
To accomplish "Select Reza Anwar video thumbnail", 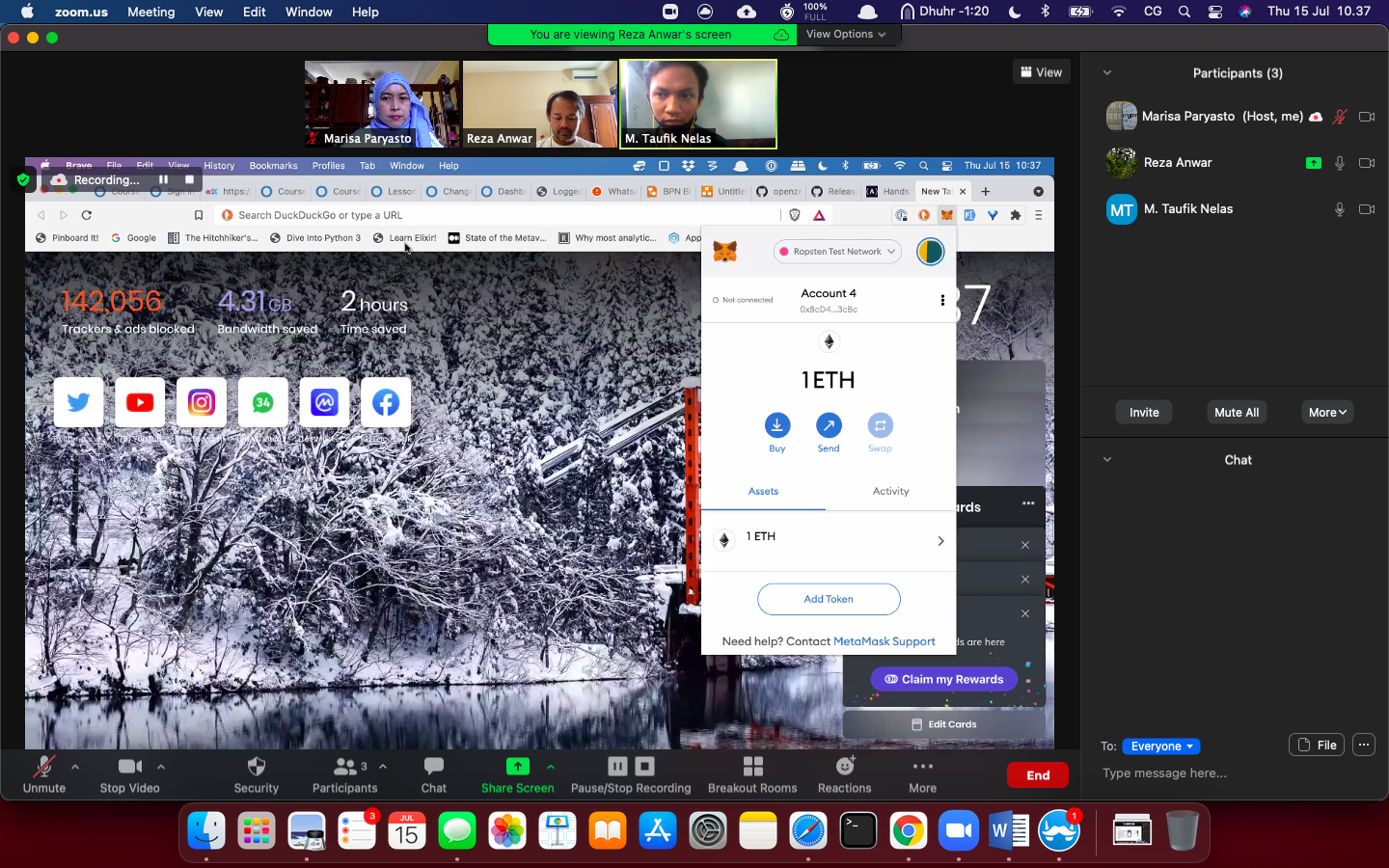I will pyautogui.click(x=540, y=104).
